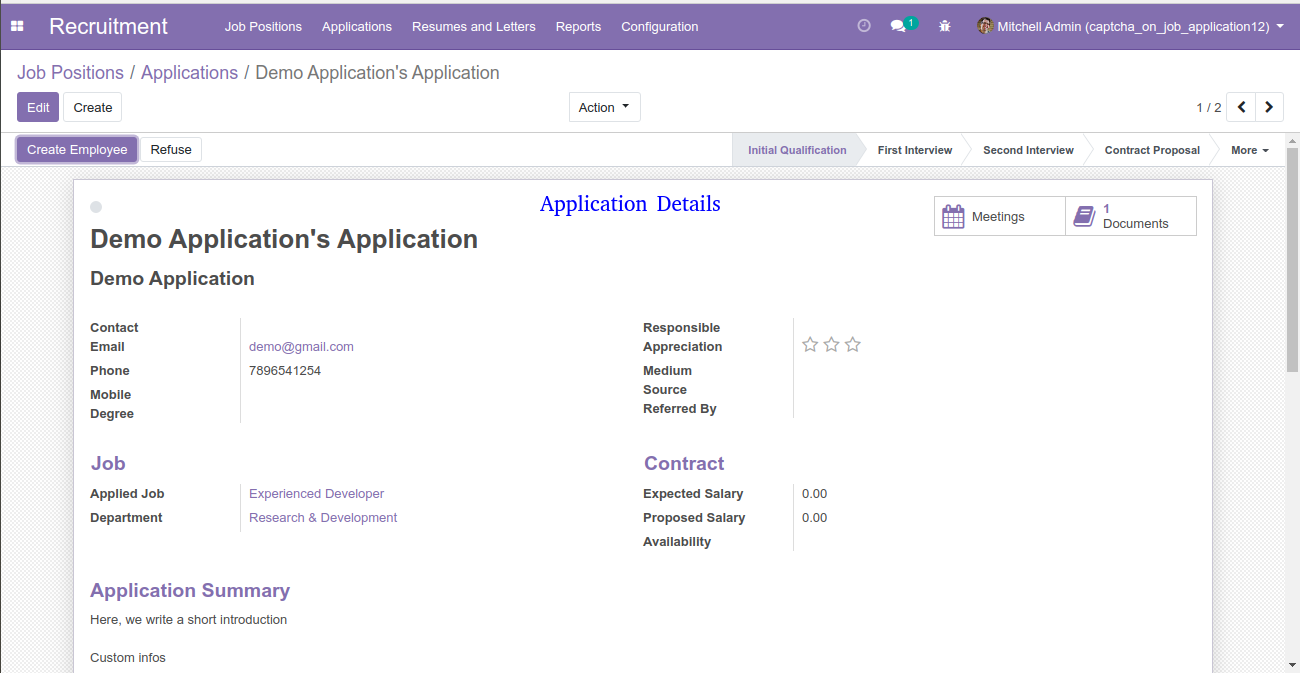This screenshot has height=673, width=1300.
Task: Set appreciation to two stars
Action: point(831,345)
